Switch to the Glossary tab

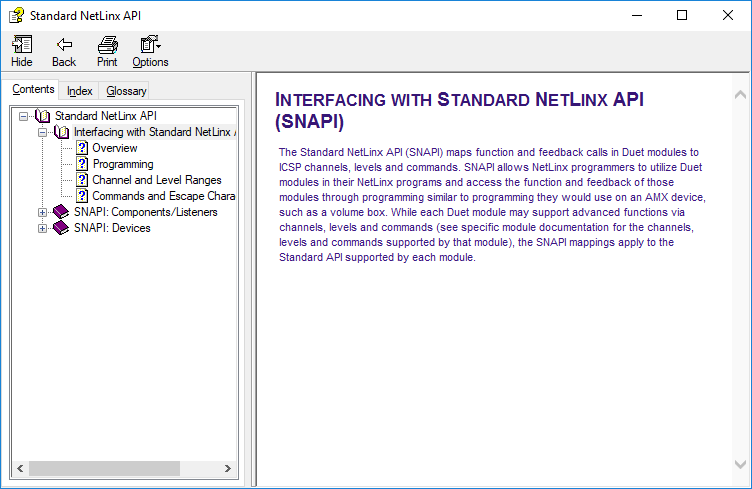(x=126, y=91)
